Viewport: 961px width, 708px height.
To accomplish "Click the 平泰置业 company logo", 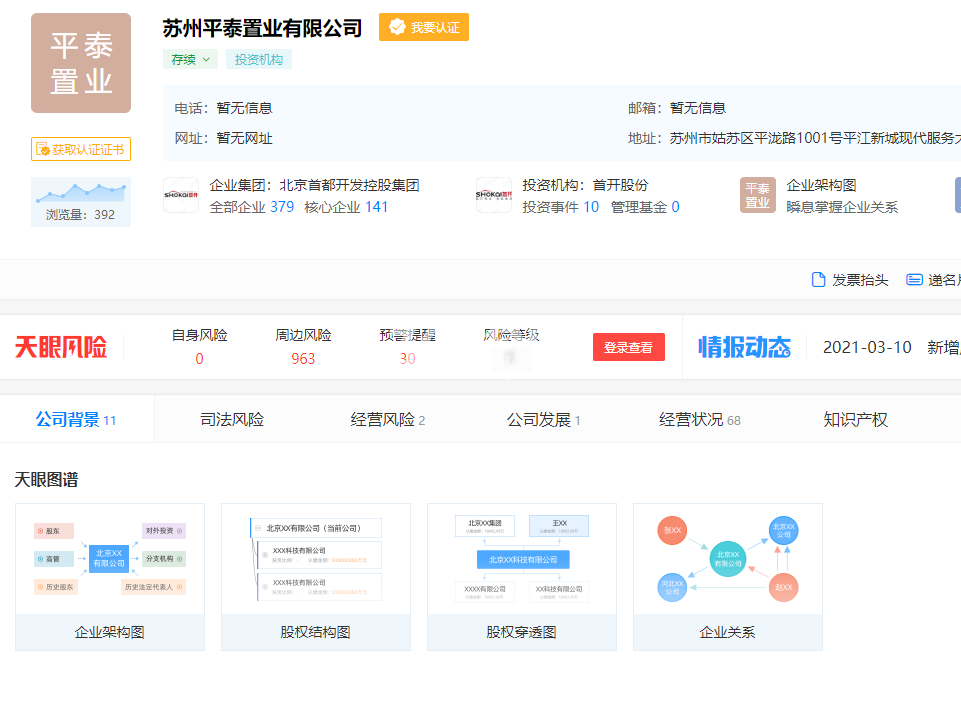I will tap(81, 63).
